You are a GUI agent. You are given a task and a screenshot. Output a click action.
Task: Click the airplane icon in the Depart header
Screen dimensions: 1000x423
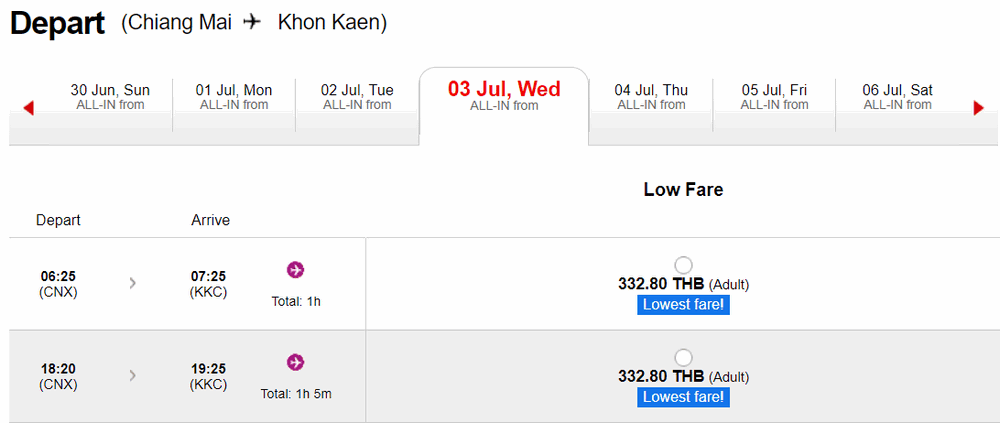(252, 22)
